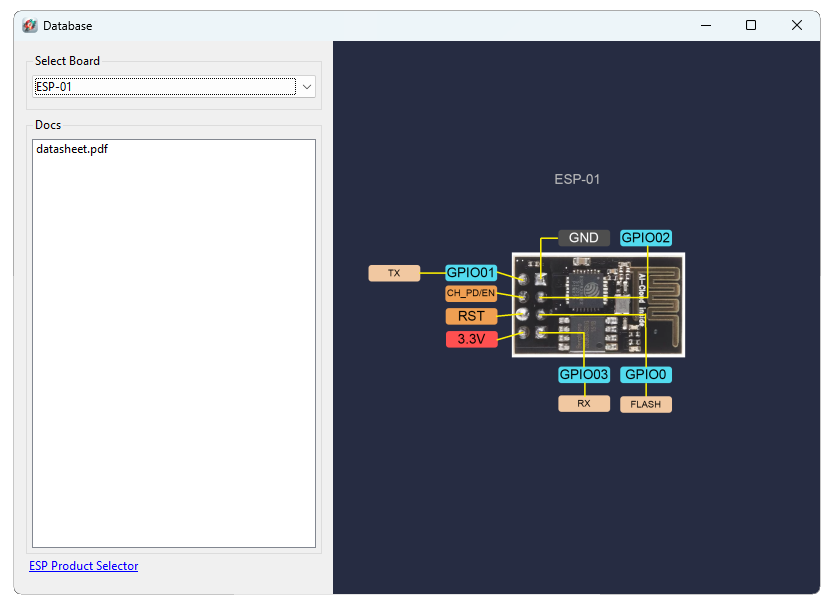This screenshot has width=833, height=604.
Task: Minimize the Database window
Action: pos(706,25)
